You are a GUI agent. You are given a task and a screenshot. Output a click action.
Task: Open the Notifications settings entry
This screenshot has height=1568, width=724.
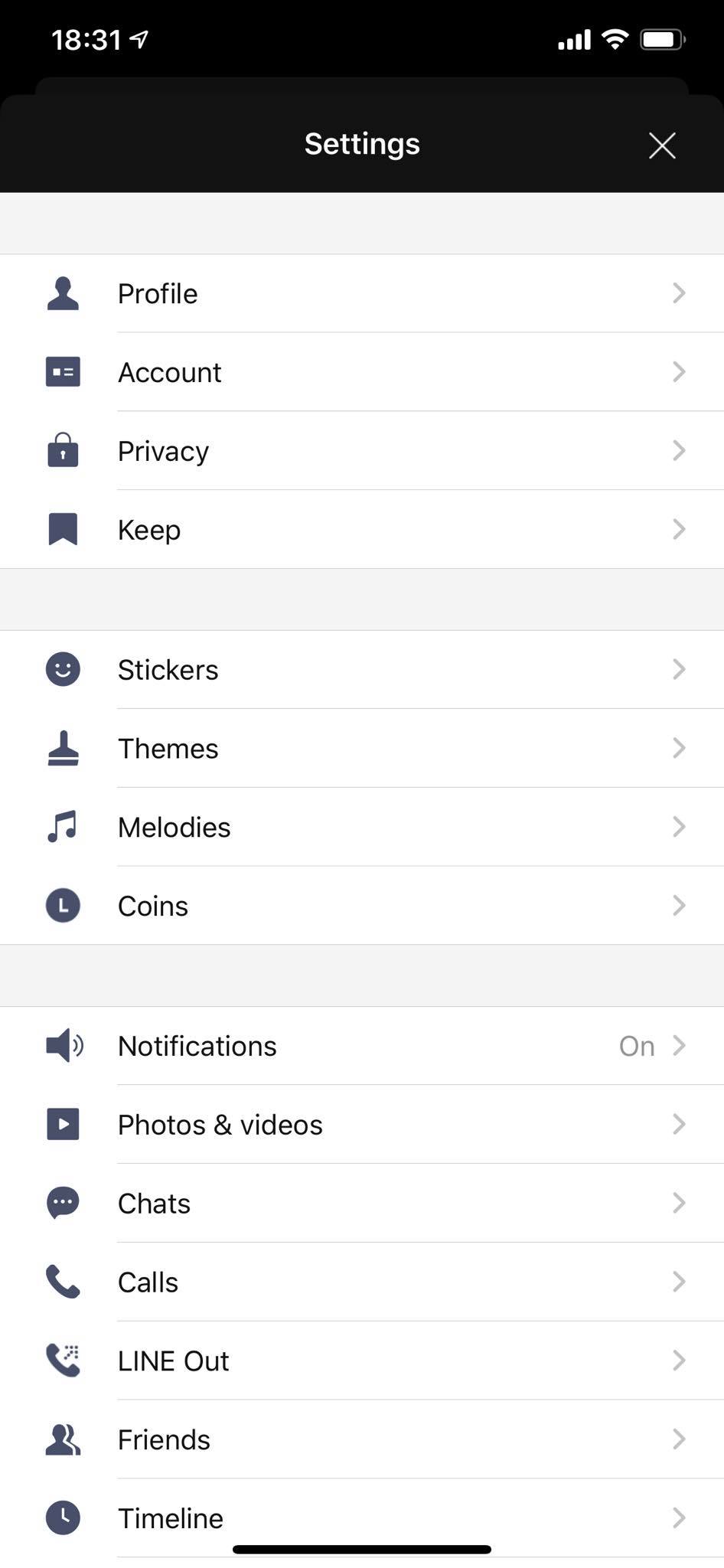click(197, 1046)
